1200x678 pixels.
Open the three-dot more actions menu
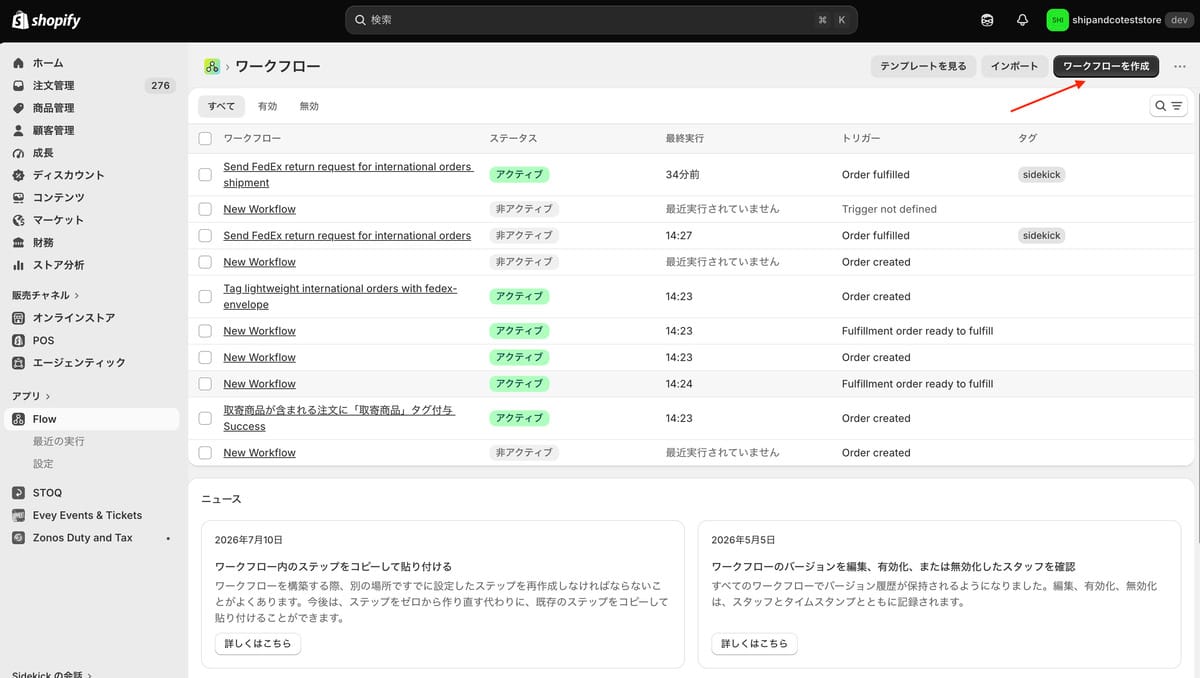(x=1179, y=66)
